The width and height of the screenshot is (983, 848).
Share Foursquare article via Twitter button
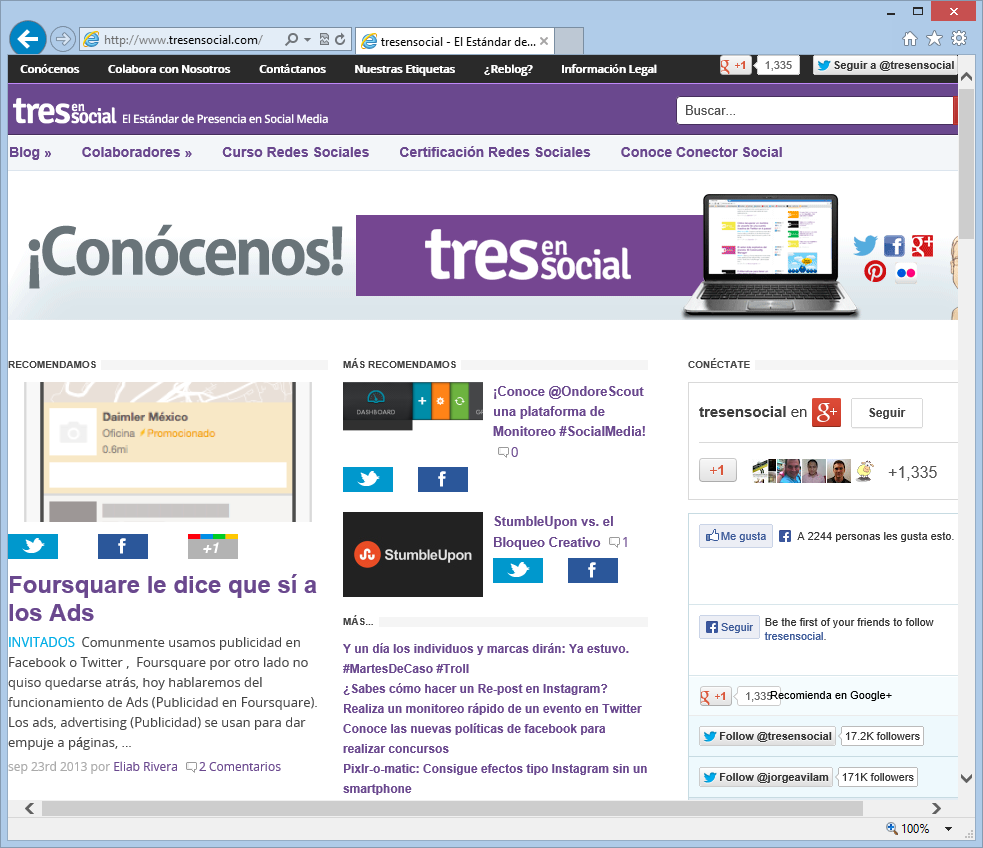[33, 547]
